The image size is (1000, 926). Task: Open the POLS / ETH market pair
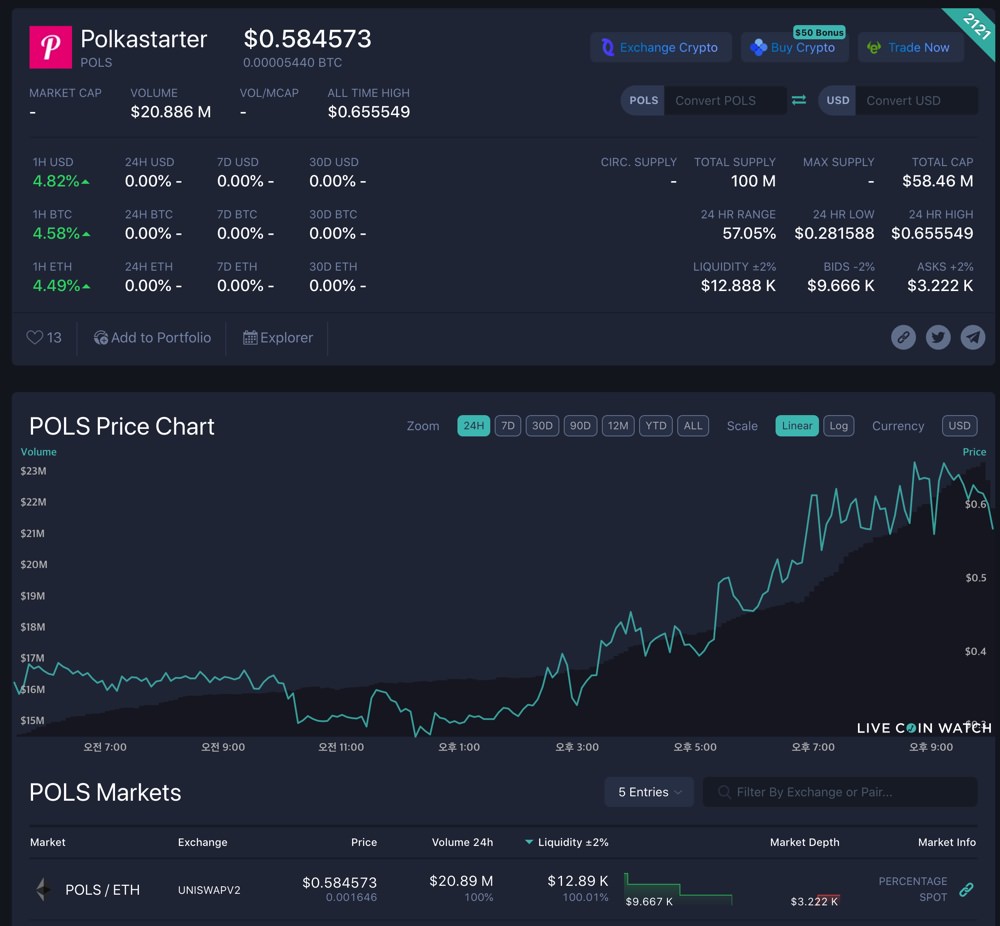click(x=102, y=889)
